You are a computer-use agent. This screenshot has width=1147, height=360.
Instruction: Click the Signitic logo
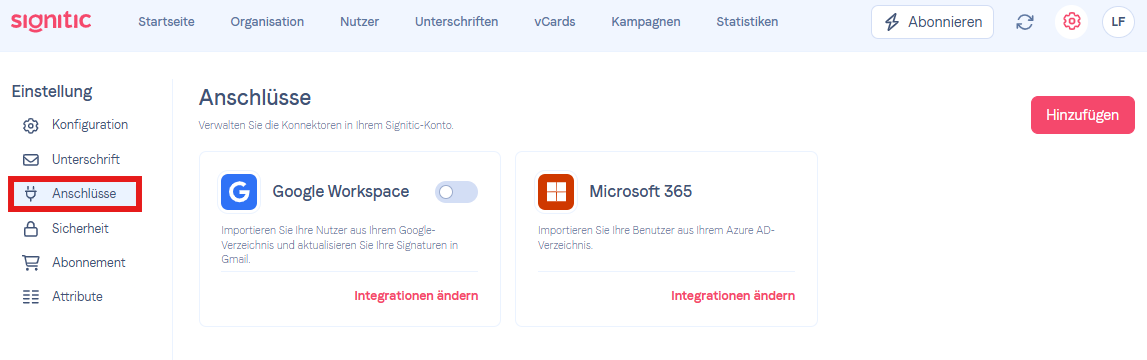tap(51, 20)
